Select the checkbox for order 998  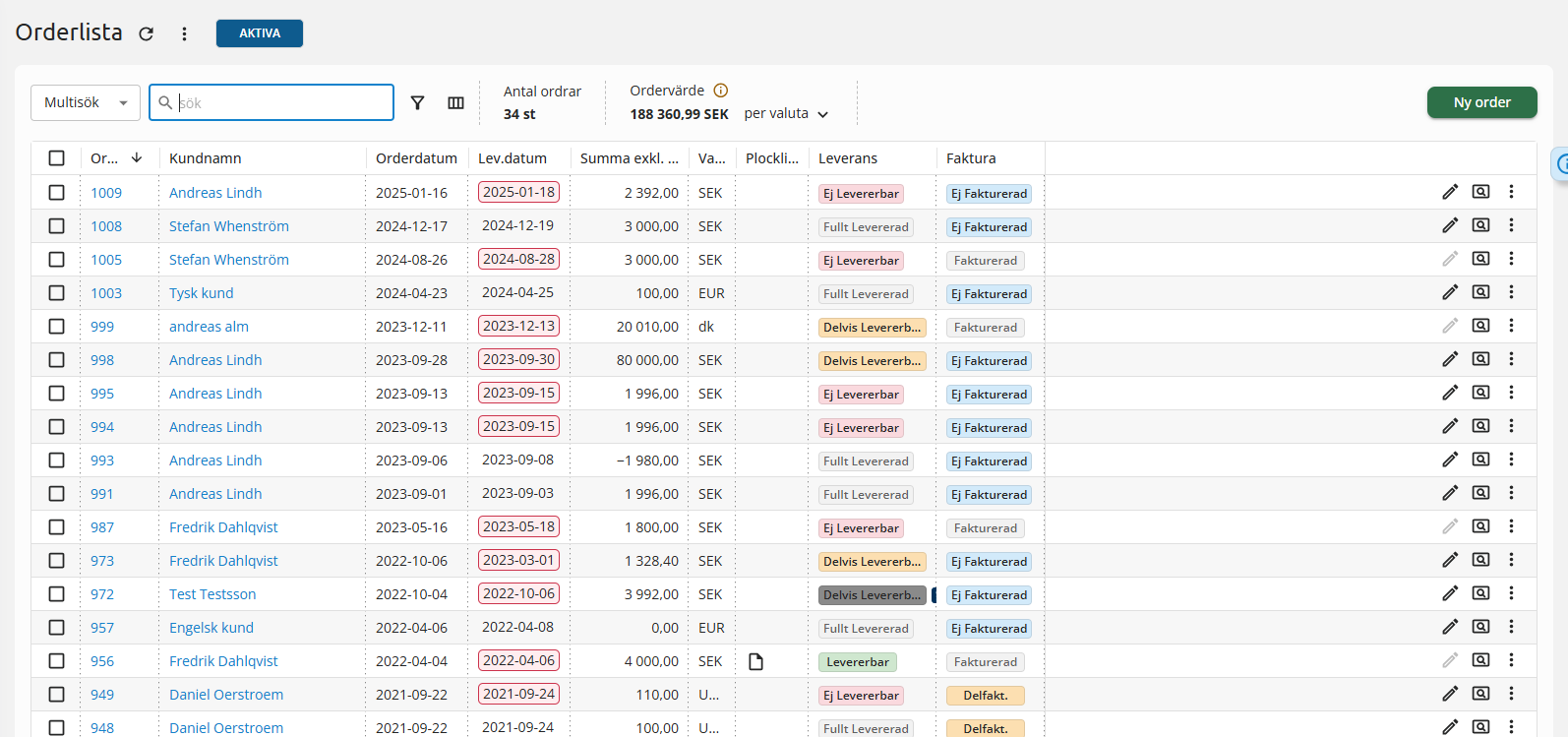pos(57,360)
